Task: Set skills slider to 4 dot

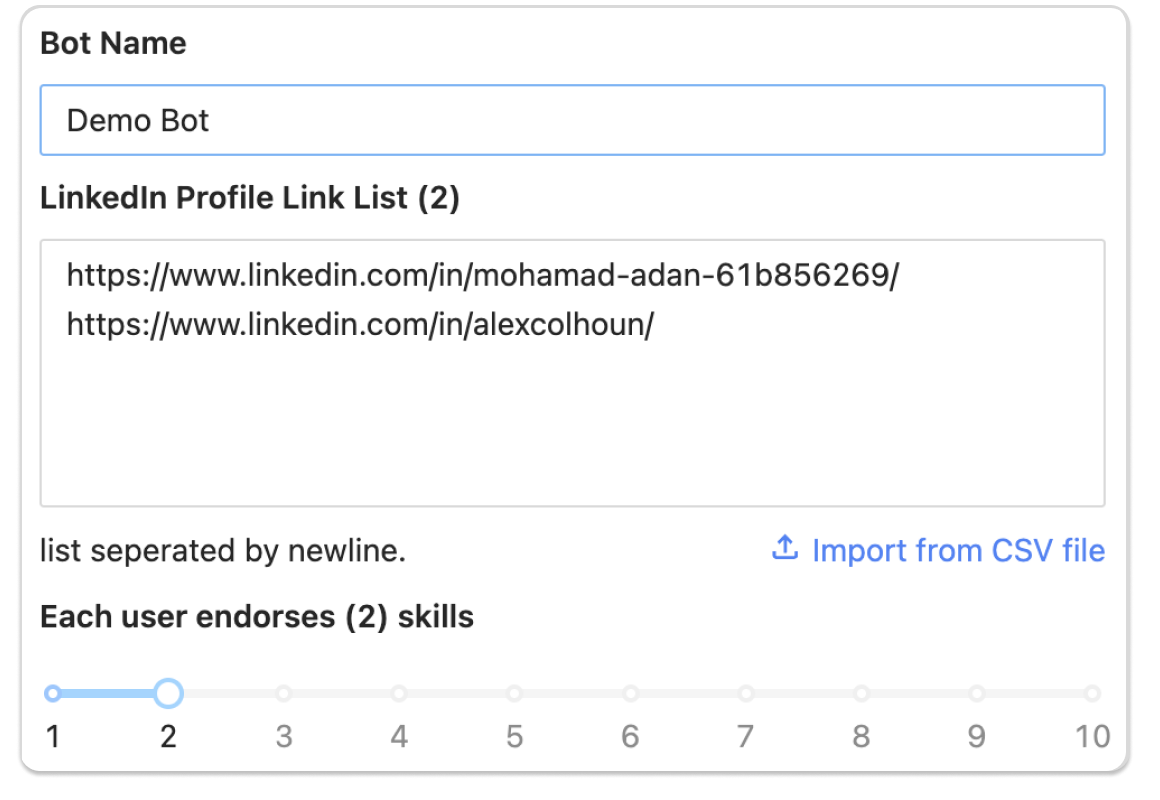Action: click(399, 693)
